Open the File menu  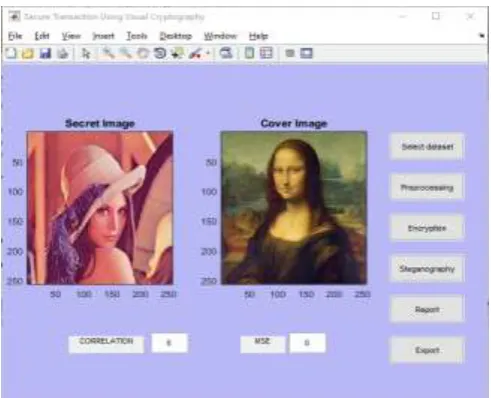(15, 36)
